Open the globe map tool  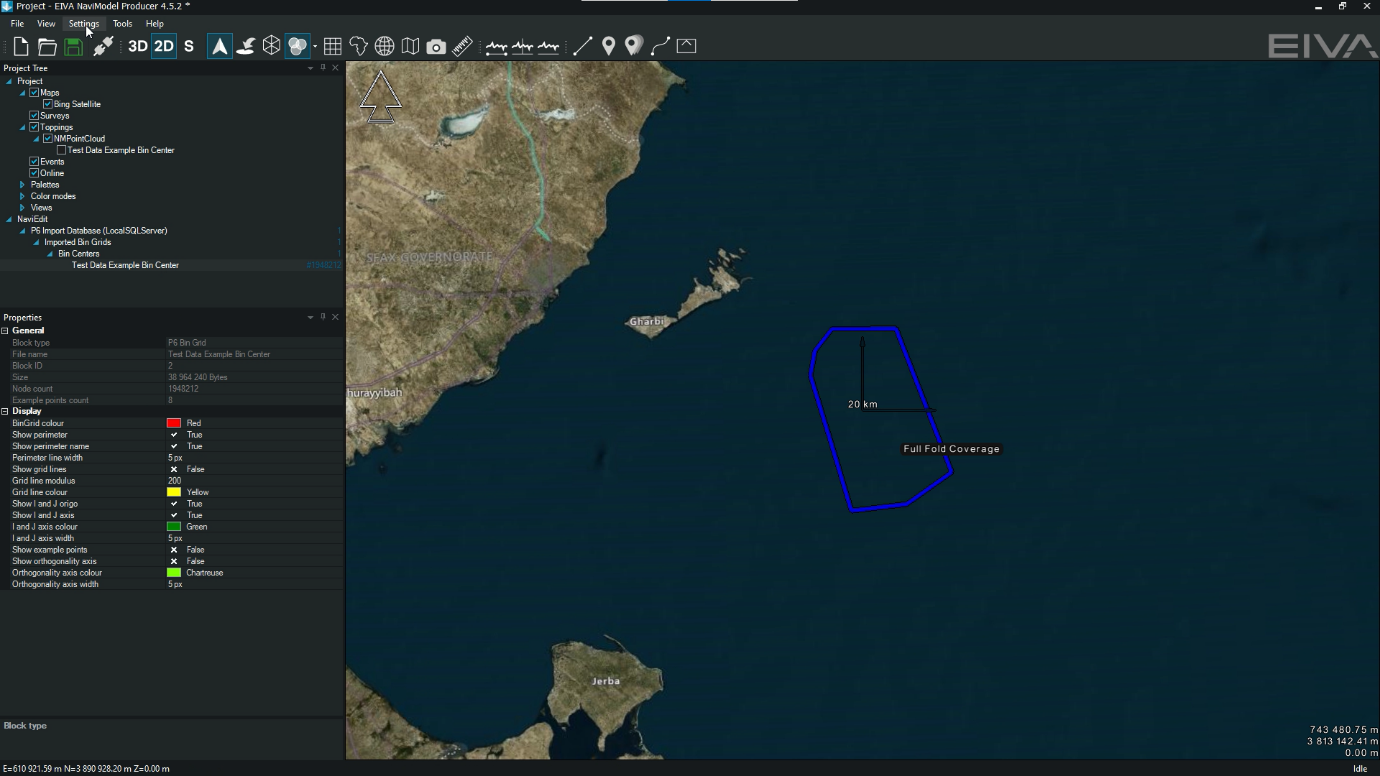(x=384, y=45)
